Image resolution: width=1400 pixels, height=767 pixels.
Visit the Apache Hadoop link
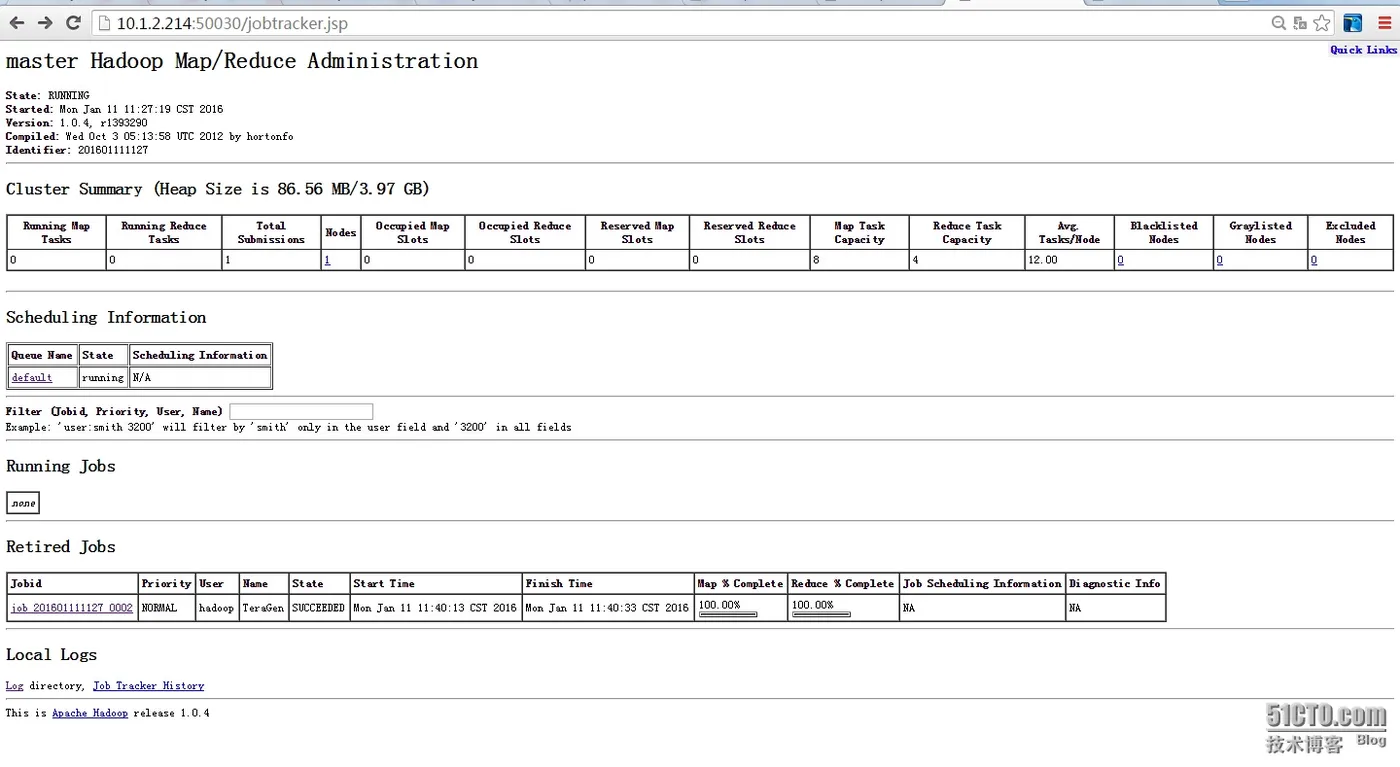click(90, 713)
